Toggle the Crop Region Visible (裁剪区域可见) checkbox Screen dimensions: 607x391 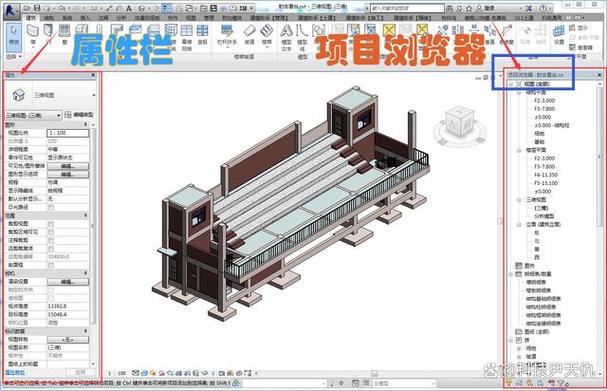51,232
